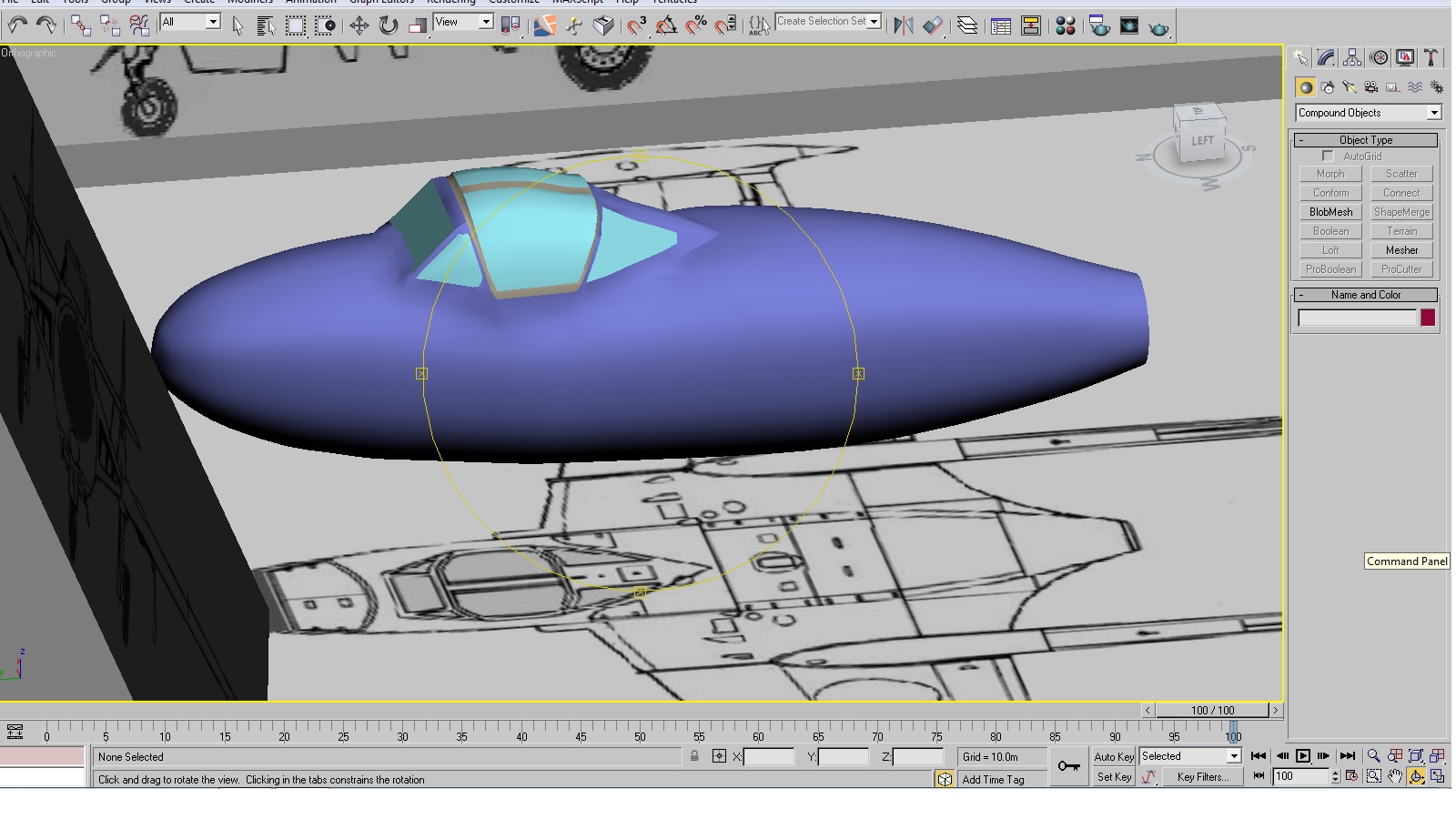Toggle Auto Key animation mode
Image resolution: width=1456 pixels, height=819 pixels.
click(1114, 757)
